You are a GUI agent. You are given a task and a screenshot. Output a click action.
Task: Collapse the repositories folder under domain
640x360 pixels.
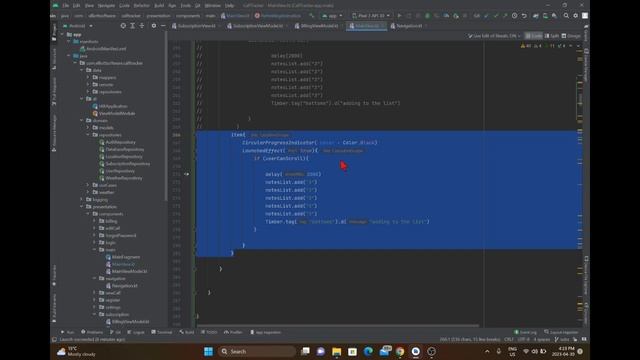pyautogui.click(x=88, y=135)
